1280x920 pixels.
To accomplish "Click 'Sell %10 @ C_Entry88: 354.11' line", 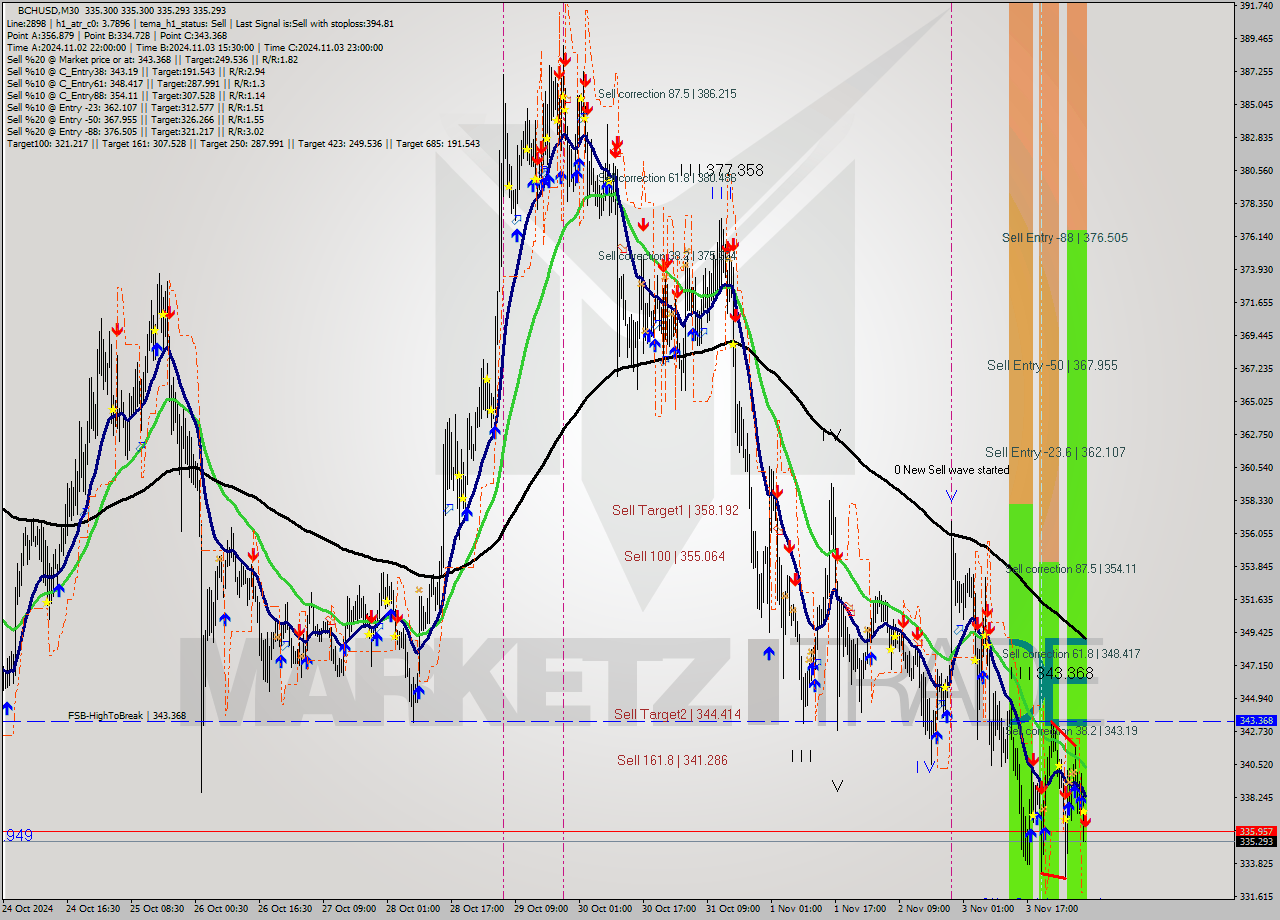I will click(135, 95).
